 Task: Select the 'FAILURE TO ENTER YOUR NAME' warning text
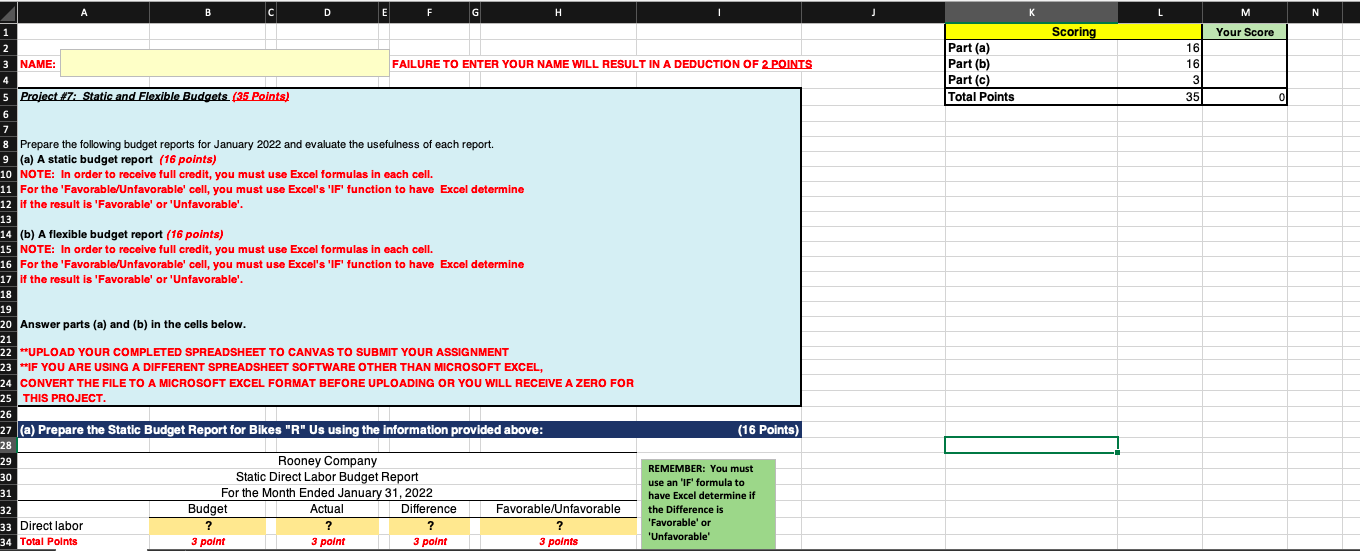pyautogui.click(x=602, y=64)
